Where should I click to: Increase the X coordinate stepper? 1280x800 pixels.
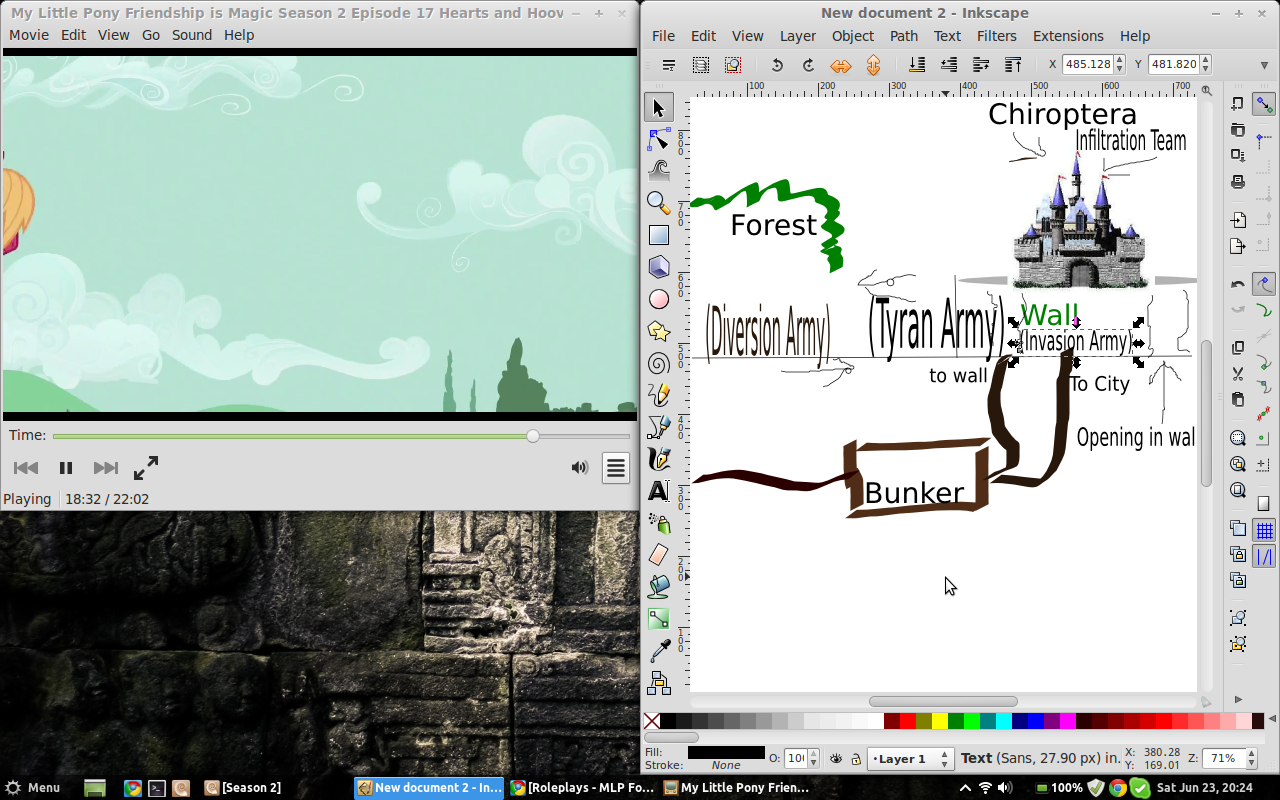(1120, 59)
